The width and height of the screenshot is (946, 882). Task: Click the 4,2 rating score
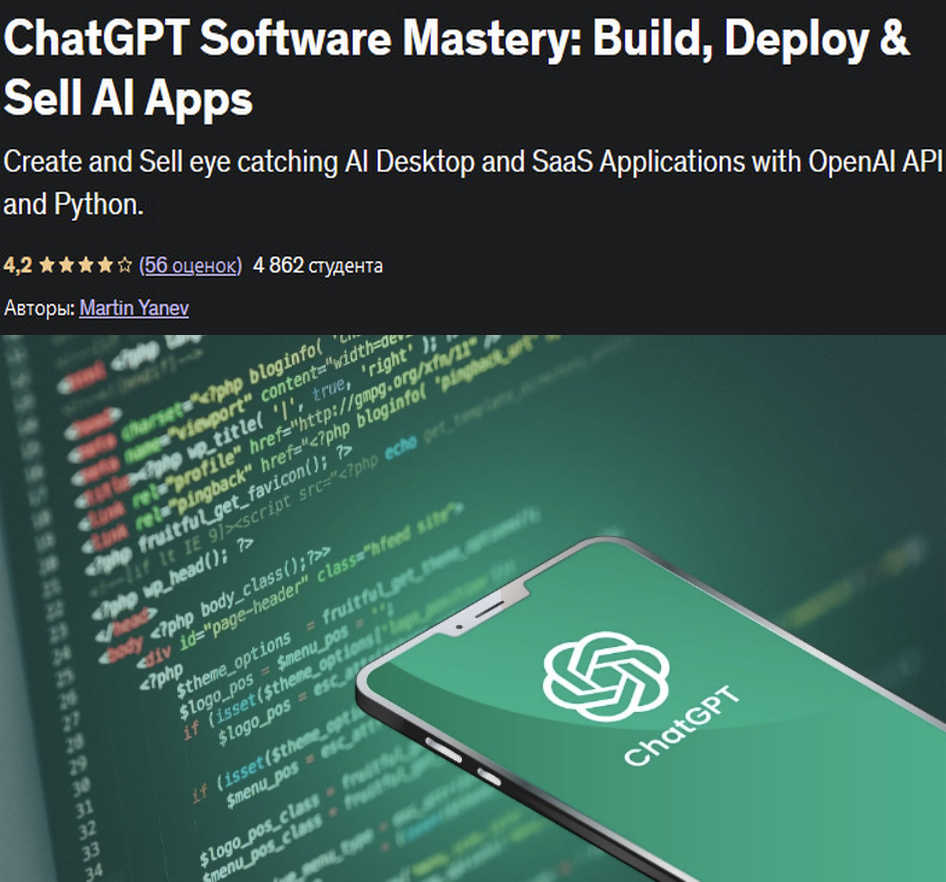coord(17,266)
